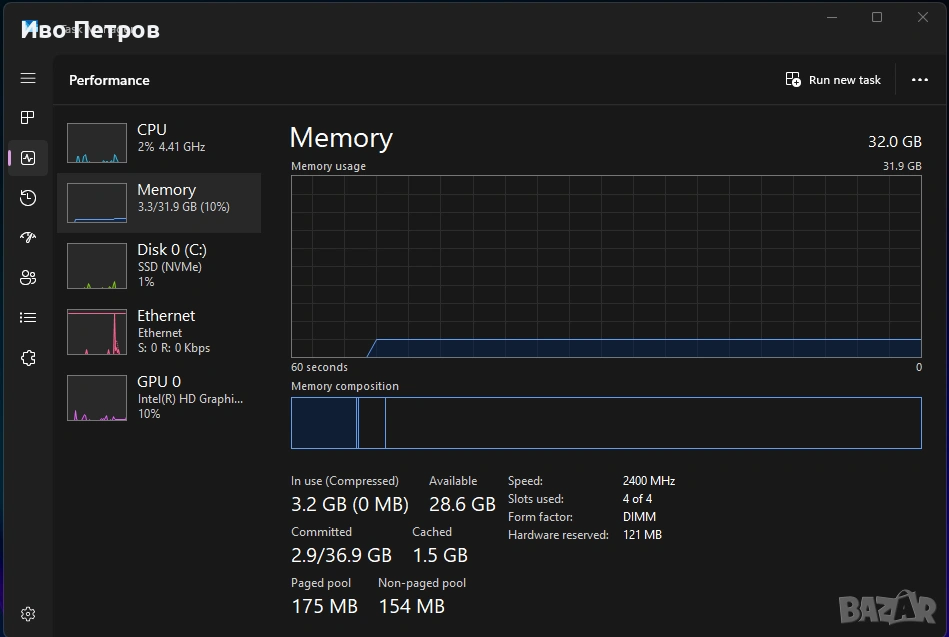Screen dimensions: 949x637
Task: Click the Memory usage graph
Action: click(606, 266)
